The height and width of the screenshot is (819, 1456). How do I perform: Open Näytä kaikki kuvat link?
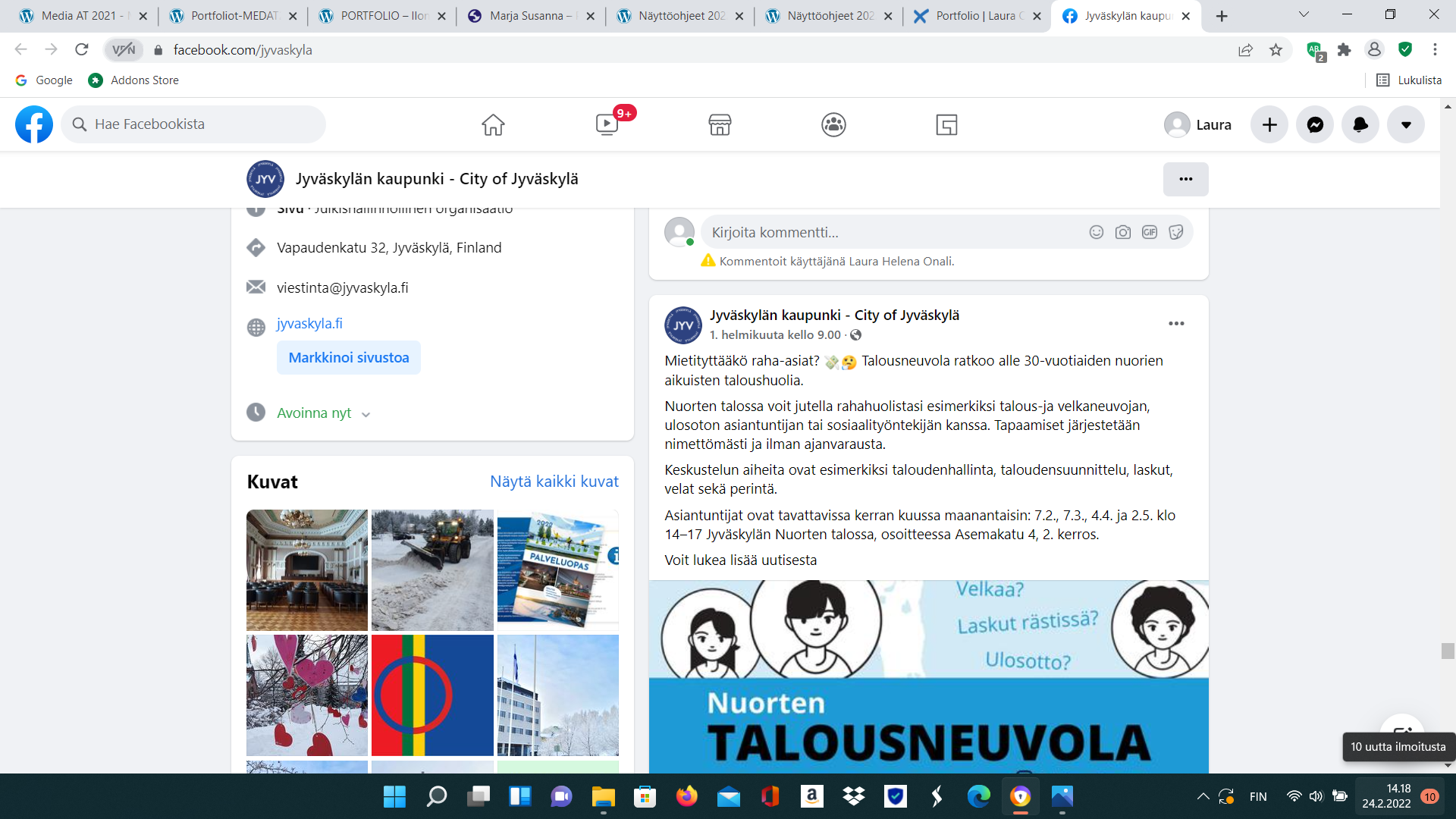coord(554,482)
